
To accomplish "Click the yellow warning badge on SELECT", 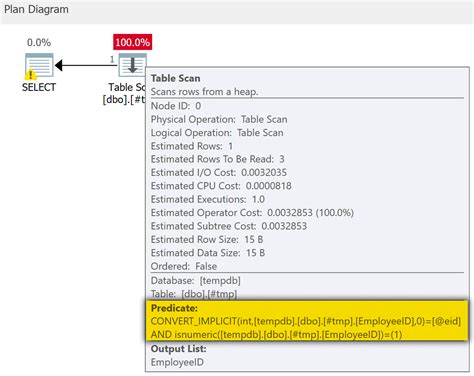I will click(31, 74).
